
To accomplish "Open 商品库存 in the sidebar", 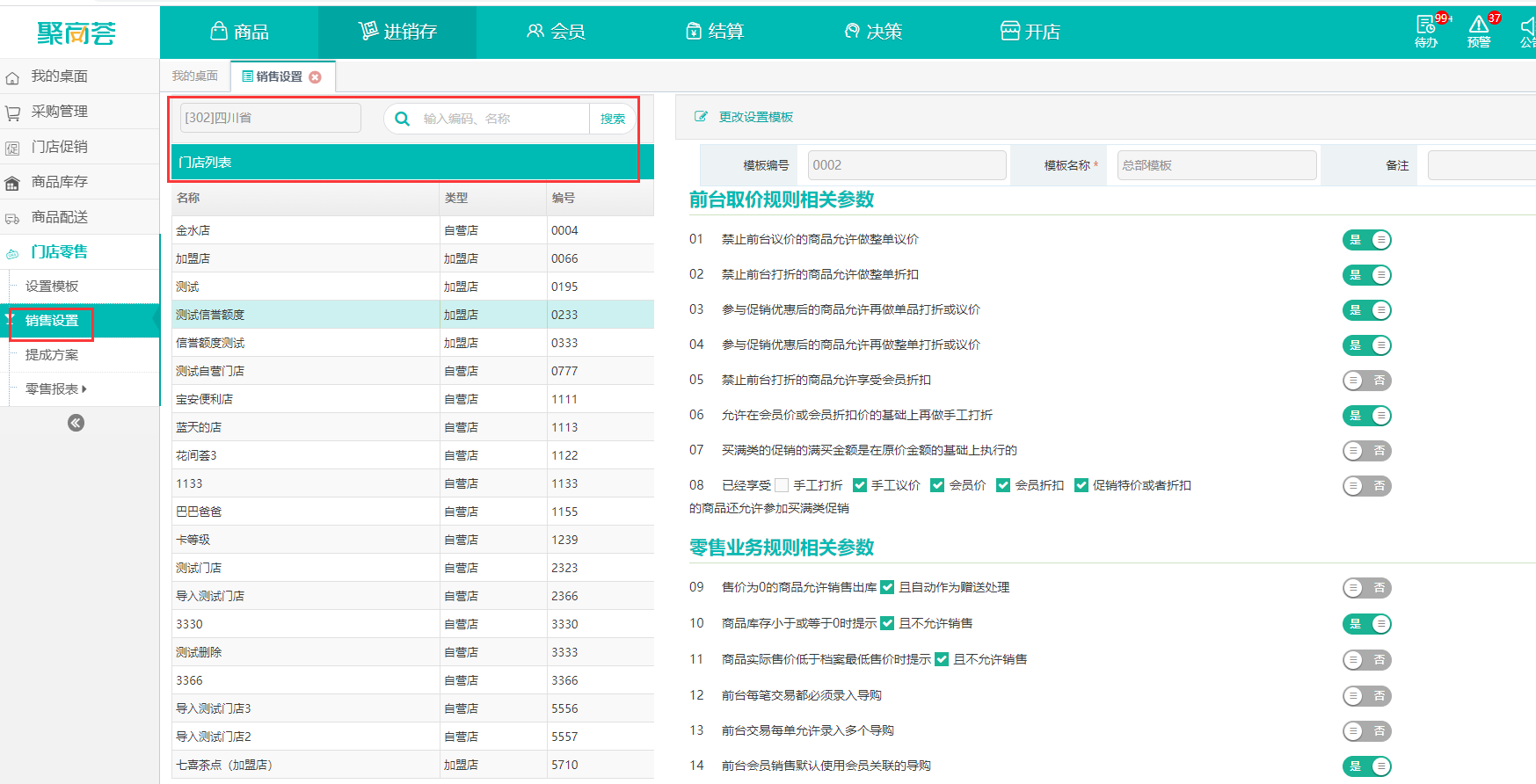I will click(60, 182).
